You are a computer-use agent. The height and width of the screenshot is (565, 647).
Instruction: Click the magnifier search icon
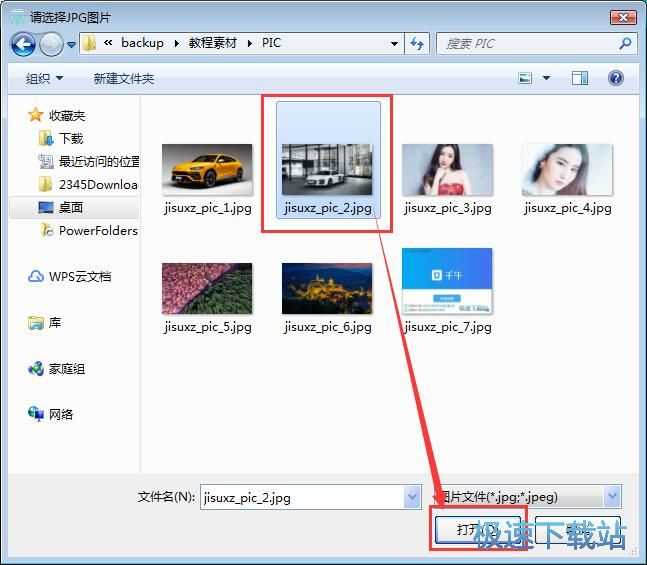pyautogui.click(x=626, y=43)
